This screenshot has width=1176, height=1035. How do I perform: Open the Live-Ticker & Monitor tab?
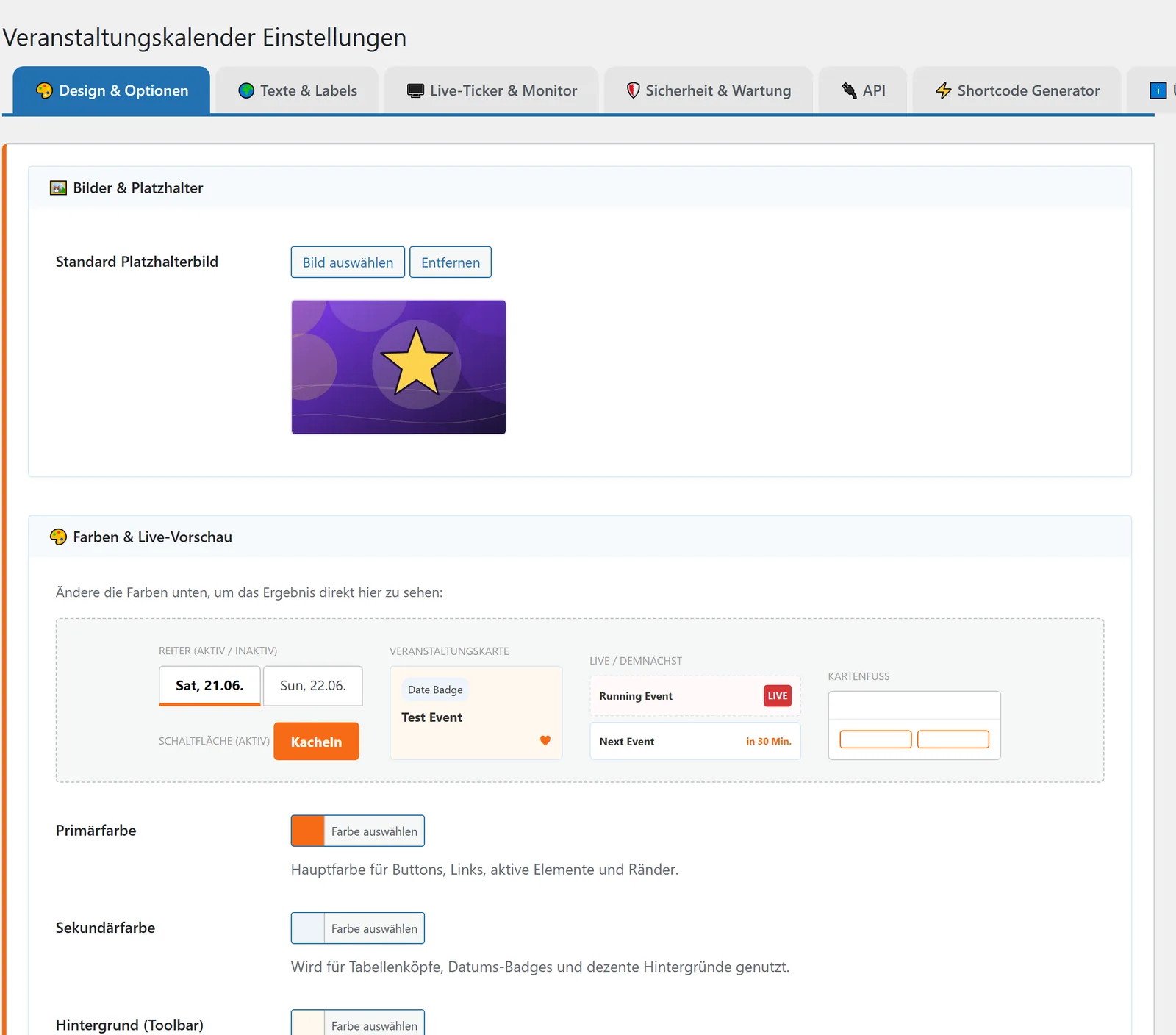coord(492,90)
